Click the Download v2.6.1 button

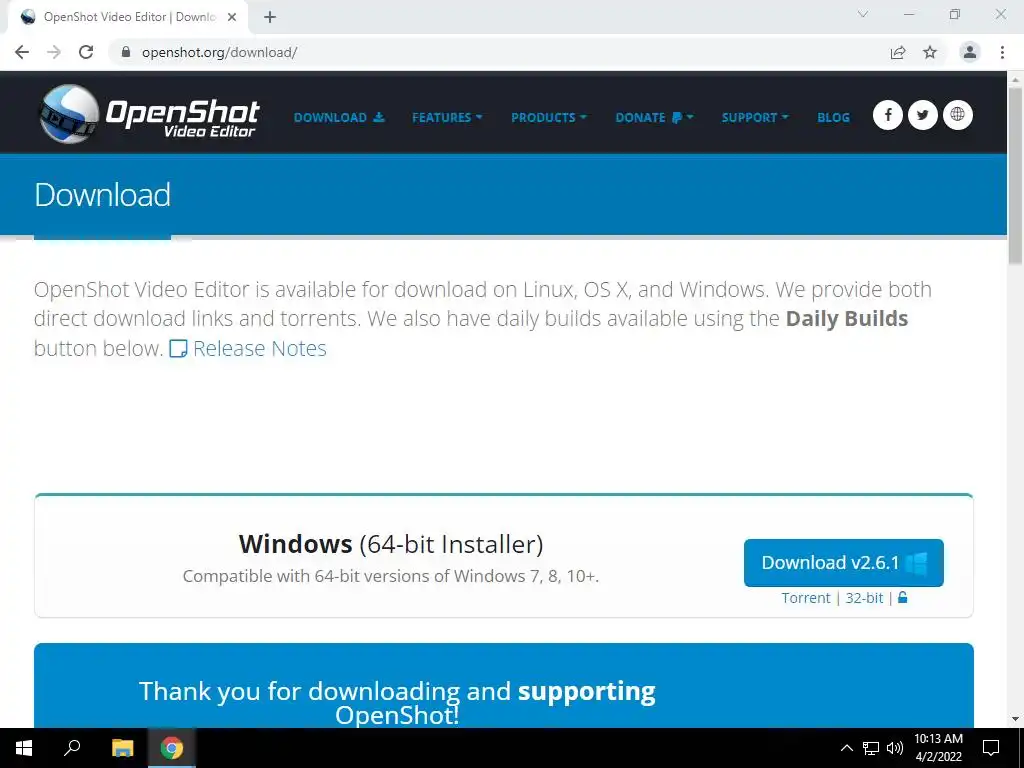coord(843,563)
